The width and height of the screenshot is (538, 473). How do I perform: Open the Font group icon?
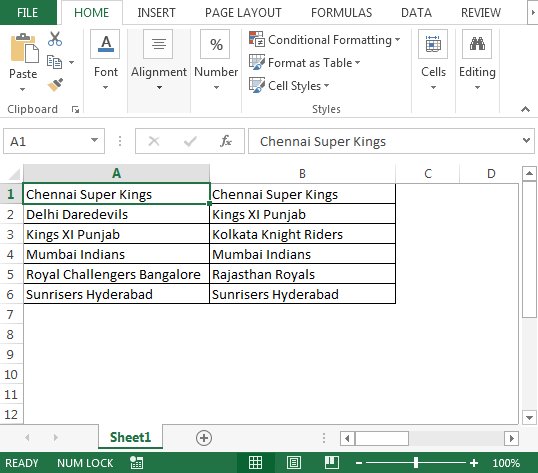(x=105, y=44)
